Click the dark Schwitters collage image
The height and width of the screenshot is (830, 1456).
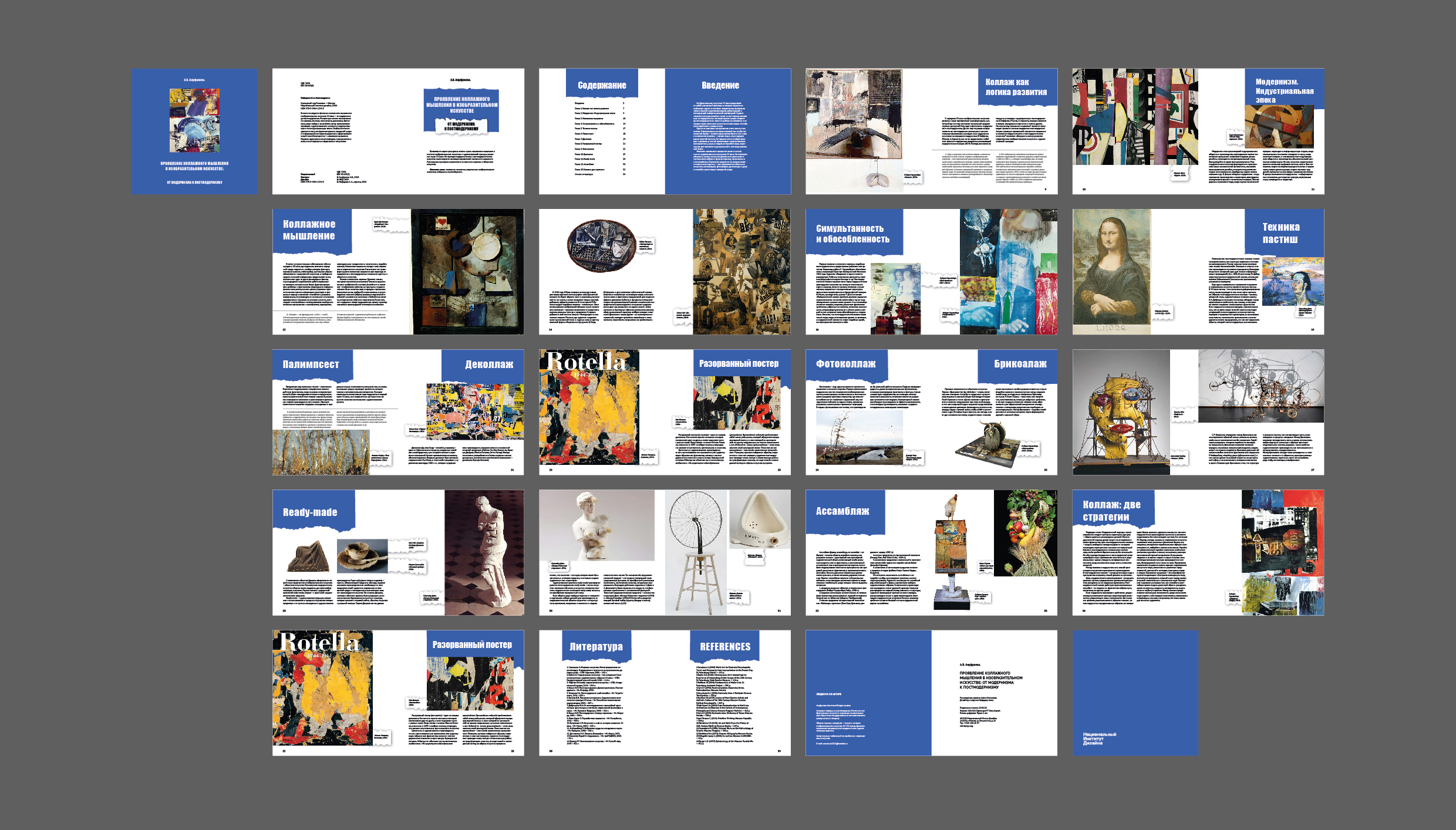467,272
